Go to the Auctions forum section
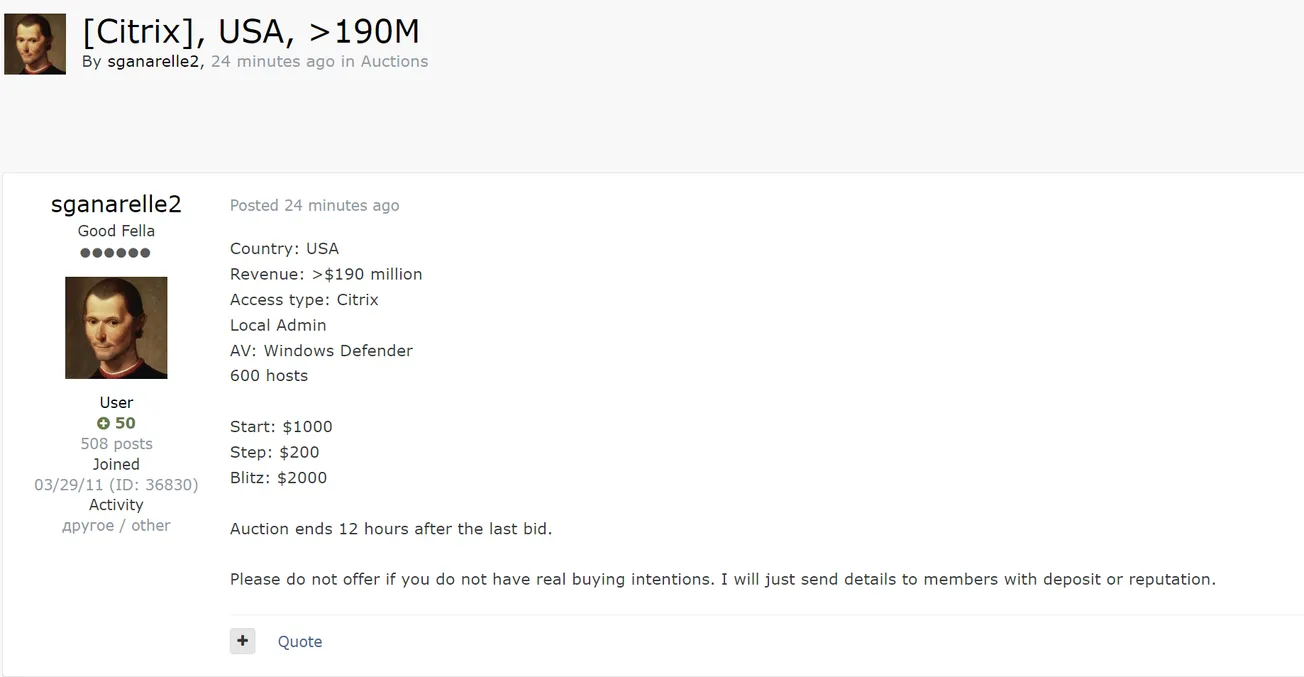The width and height of the screenshot is (1304, 677). (x=394, y=61)
